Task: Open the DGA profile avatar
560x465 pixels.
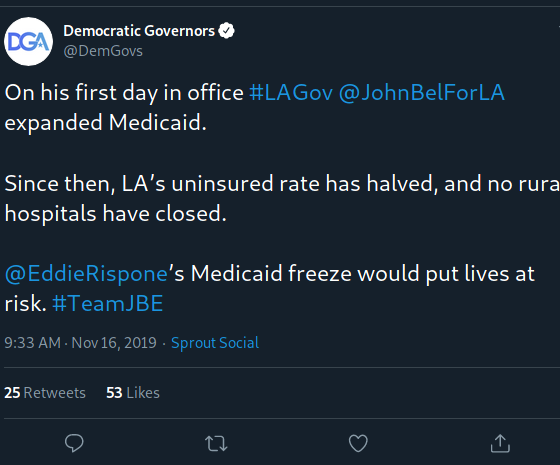Action: coord(29,41)
